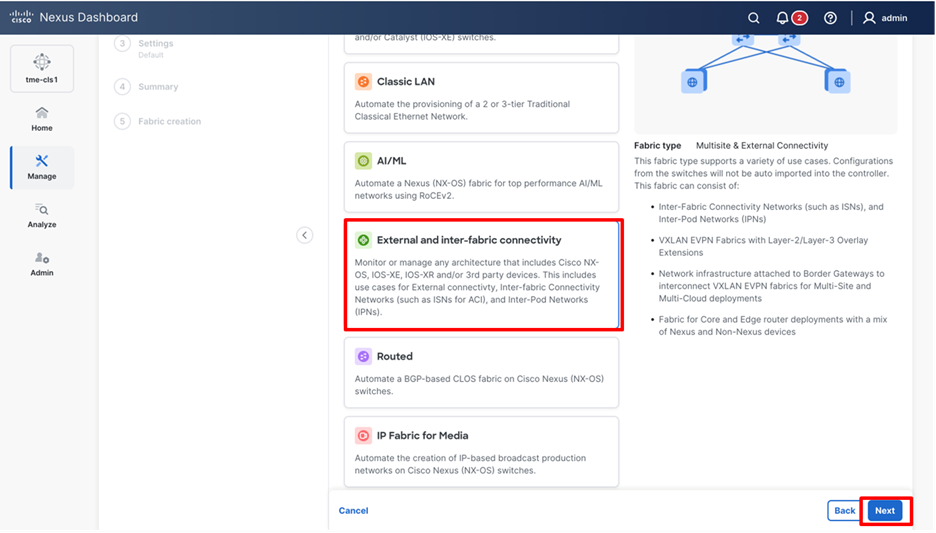The image size is (936, 533).
Task: Select the tme-cls1 cluster icon
Action: 42,68
